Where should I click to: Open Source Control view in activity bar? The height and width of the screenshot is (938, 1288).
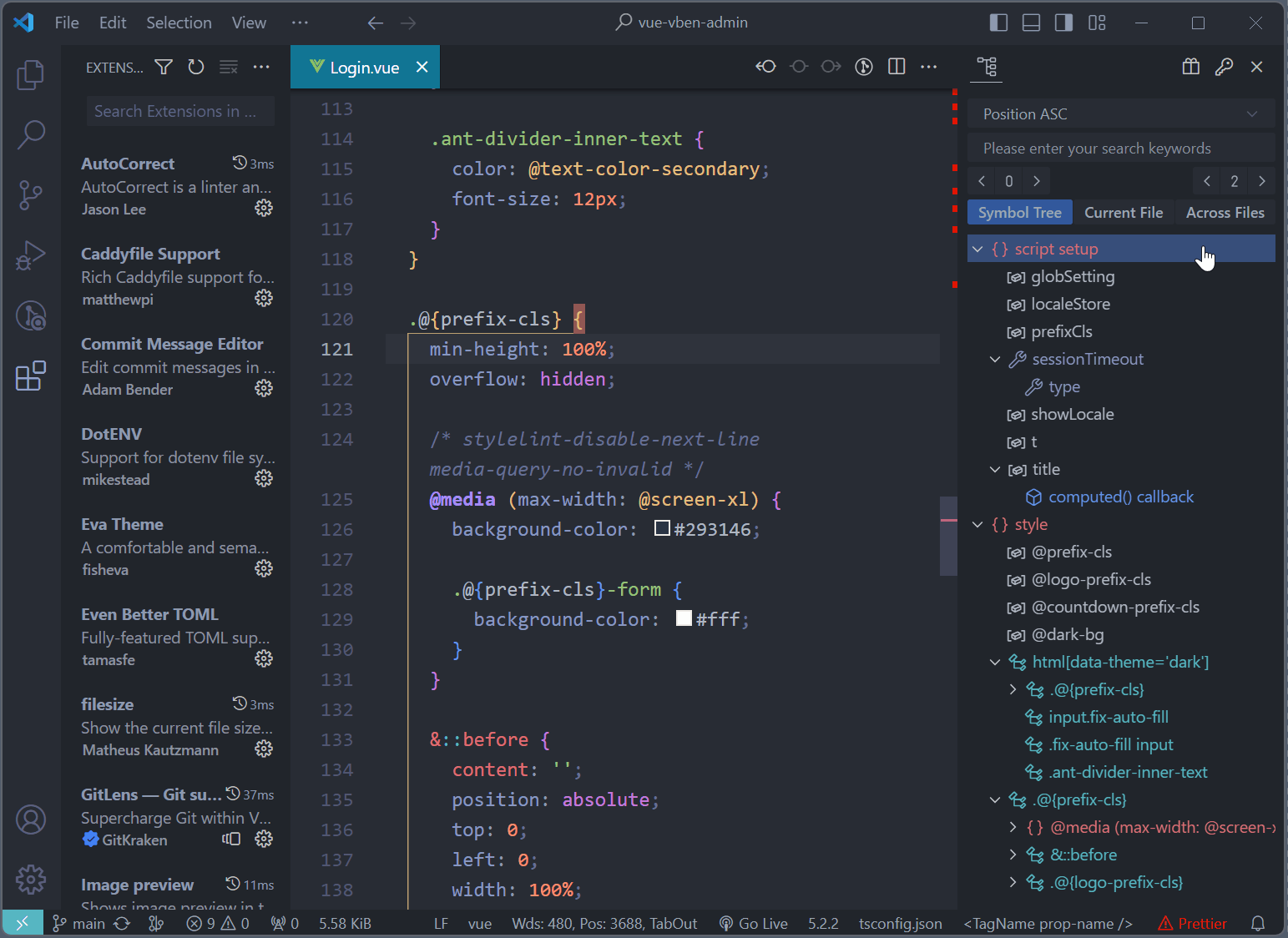31,195
